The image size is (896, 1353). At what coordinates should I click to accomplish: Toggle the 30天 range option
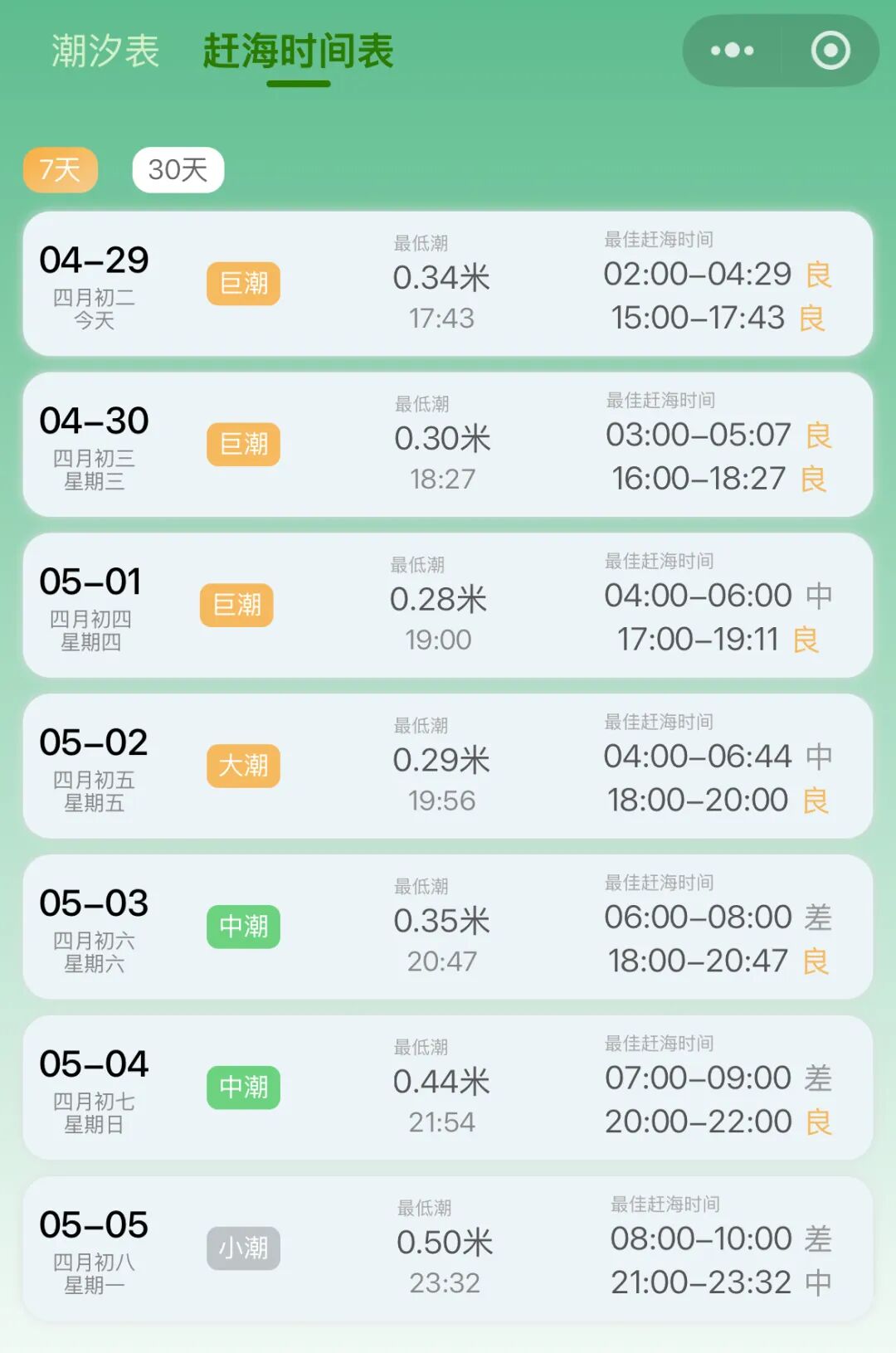tap(178, 170)
